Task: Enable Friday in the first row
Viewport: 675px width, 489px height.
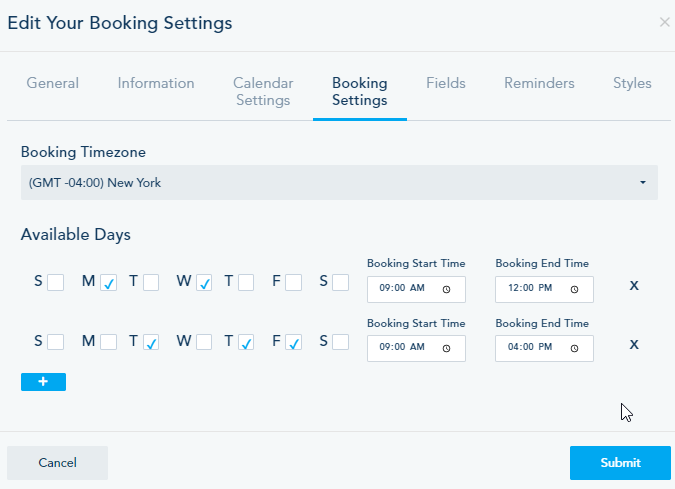Action: click(294, 283)
